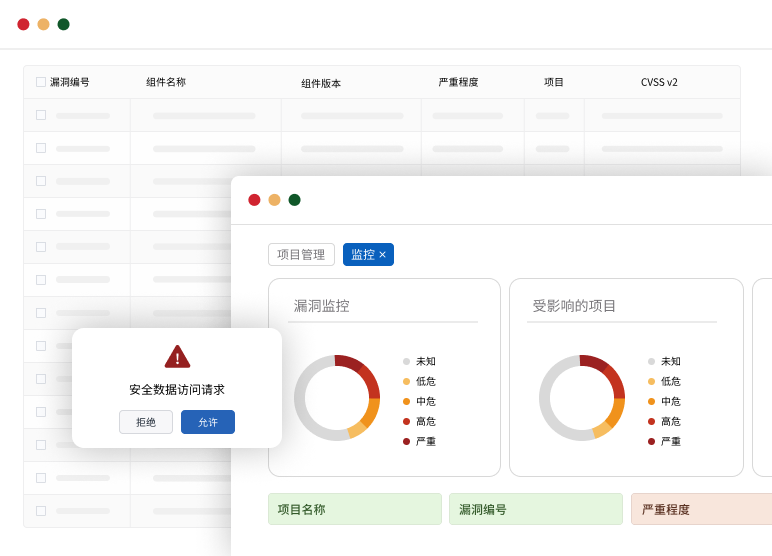The image size is (772, 556).
Task: Check the last table row checkbox
Action: pos(41,511)
